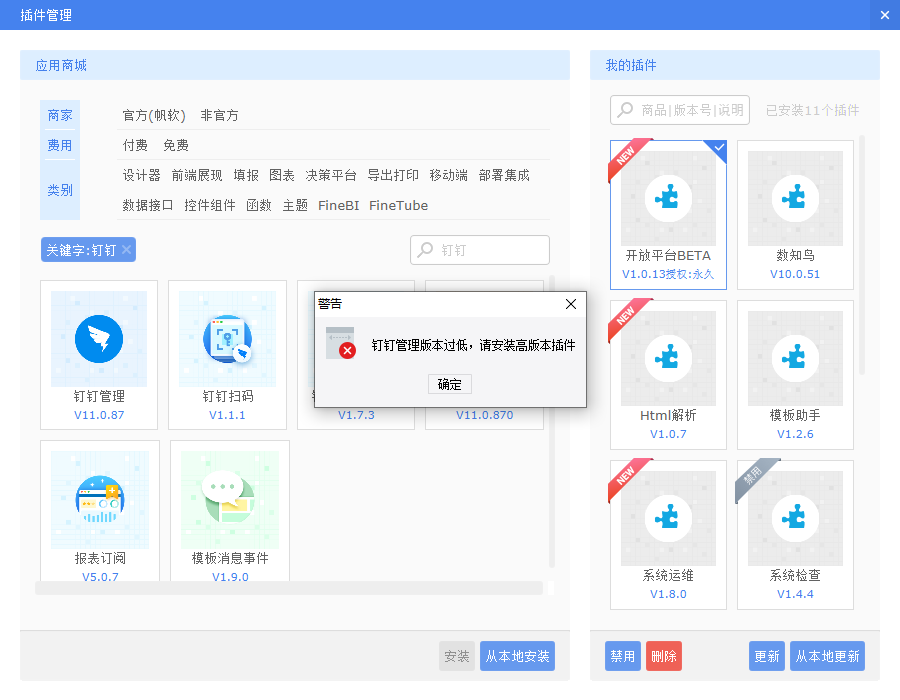Click the 我的插件 vertical scrollbar
900x700 pixels.
(x=862, y=255)
